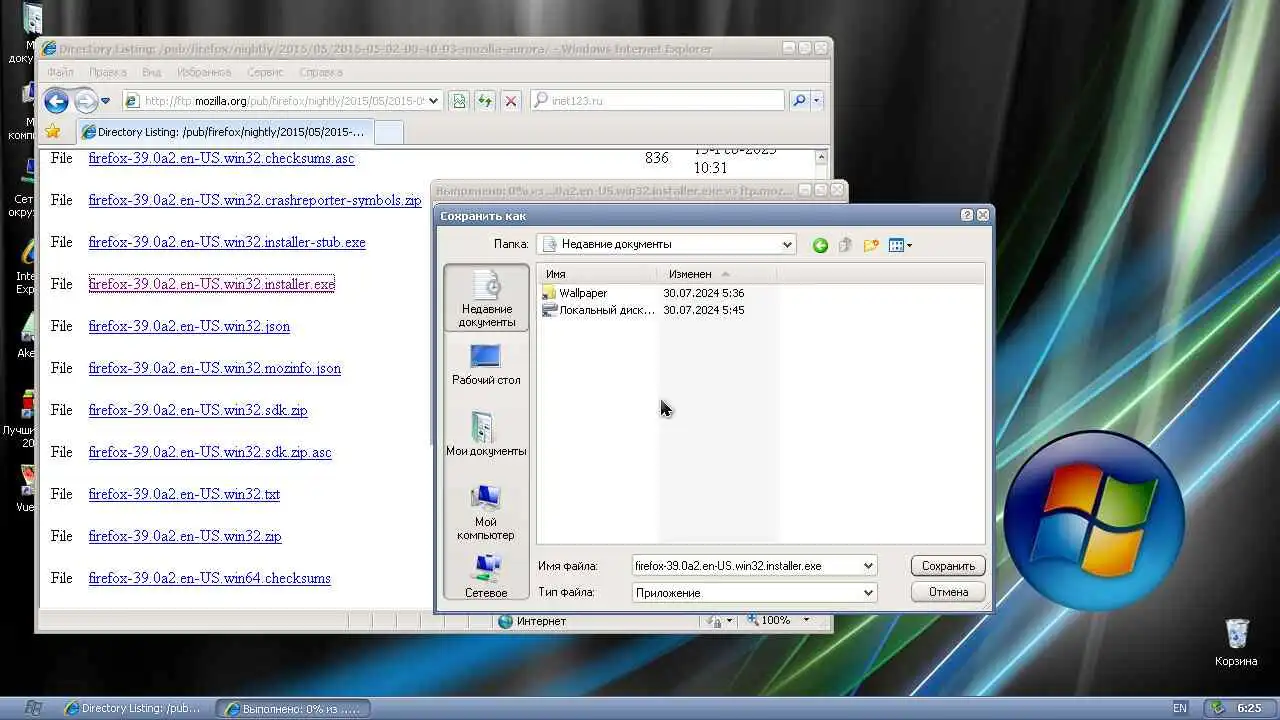Open the Views menu icon in Save dialog
The height and width of the screenshot is (720, 1280).
point(900,245)
